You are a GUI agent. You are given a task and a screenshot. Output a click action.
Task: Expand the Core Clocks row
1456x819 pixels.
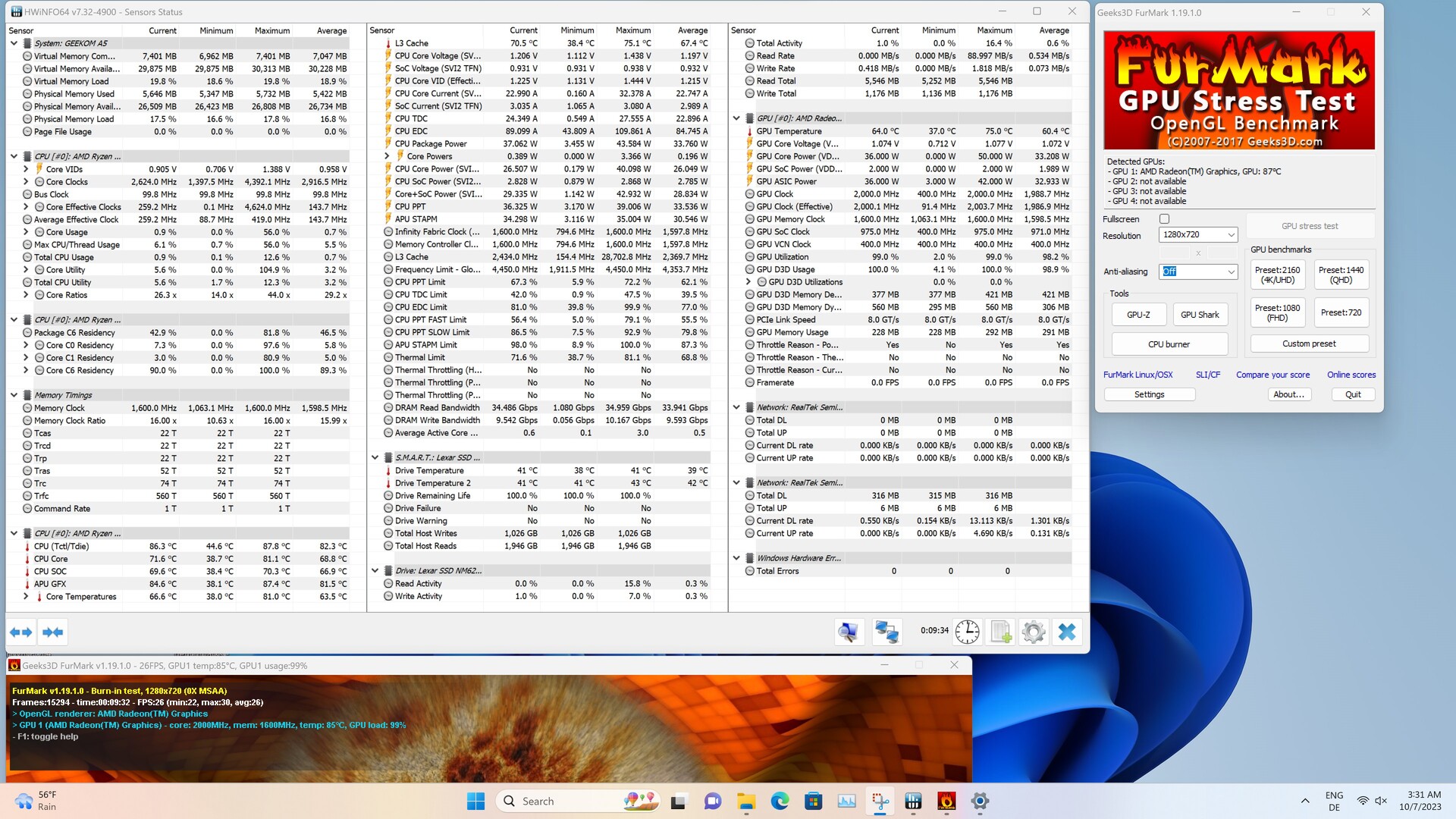pyautogui.click(x=26, y=182)
